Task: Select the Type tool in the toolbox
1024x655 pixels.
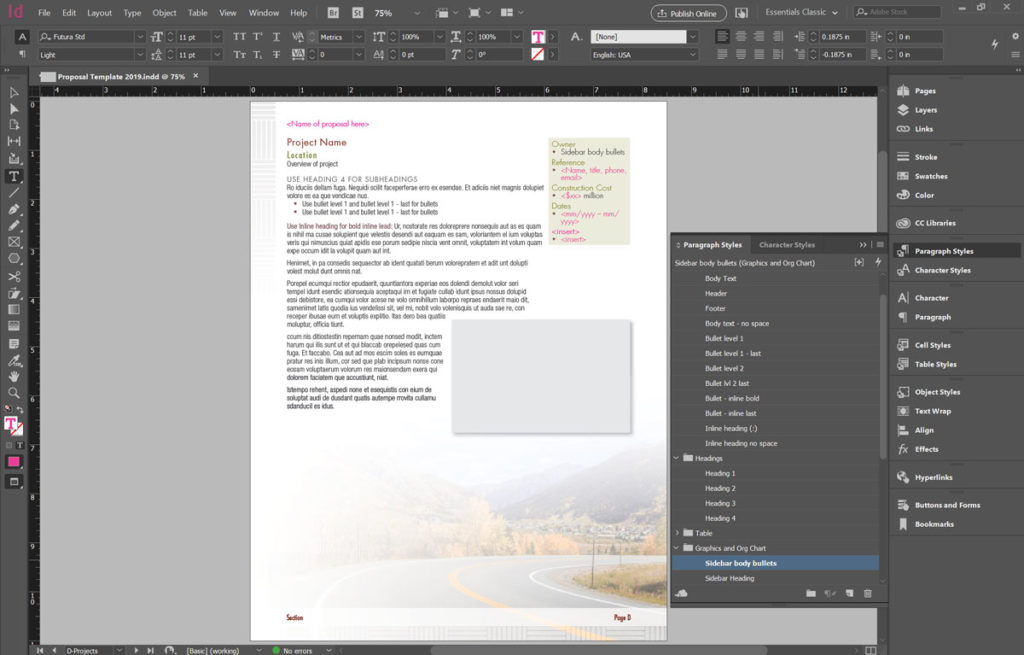Action: [x=14, y=176]
